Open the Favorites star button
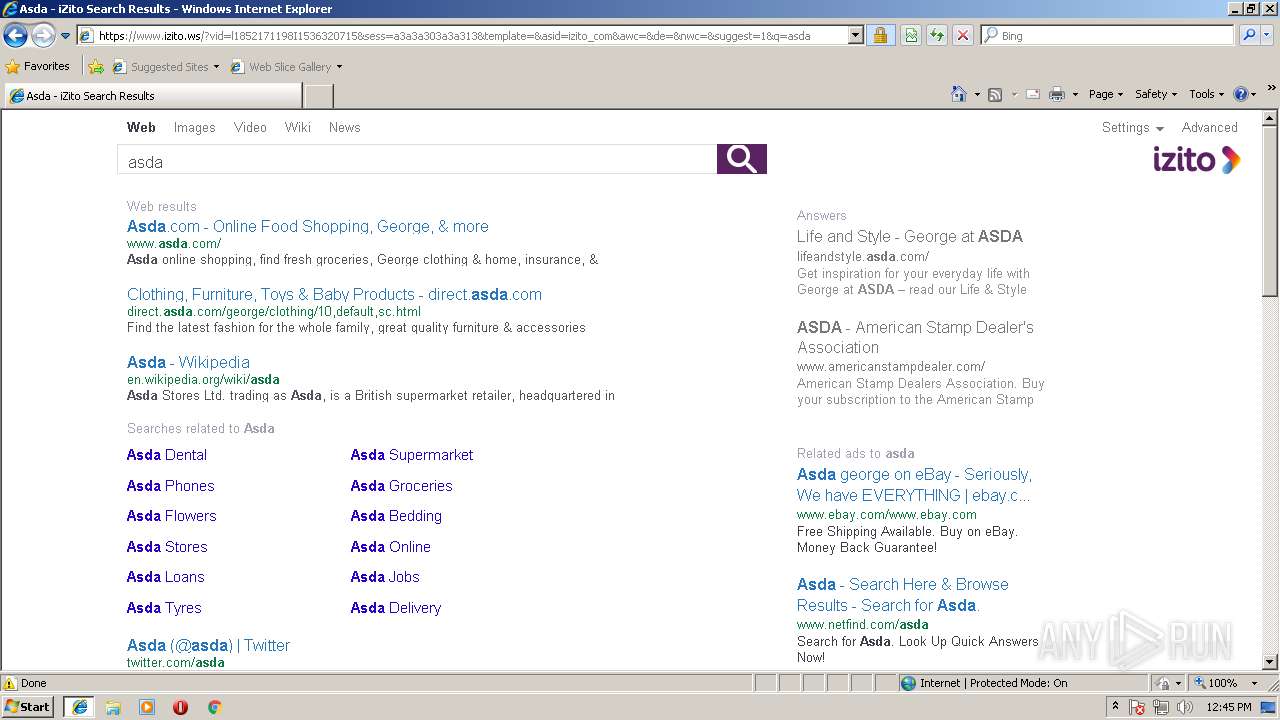This screenshot has height=720, width=1280. point(38,67)
